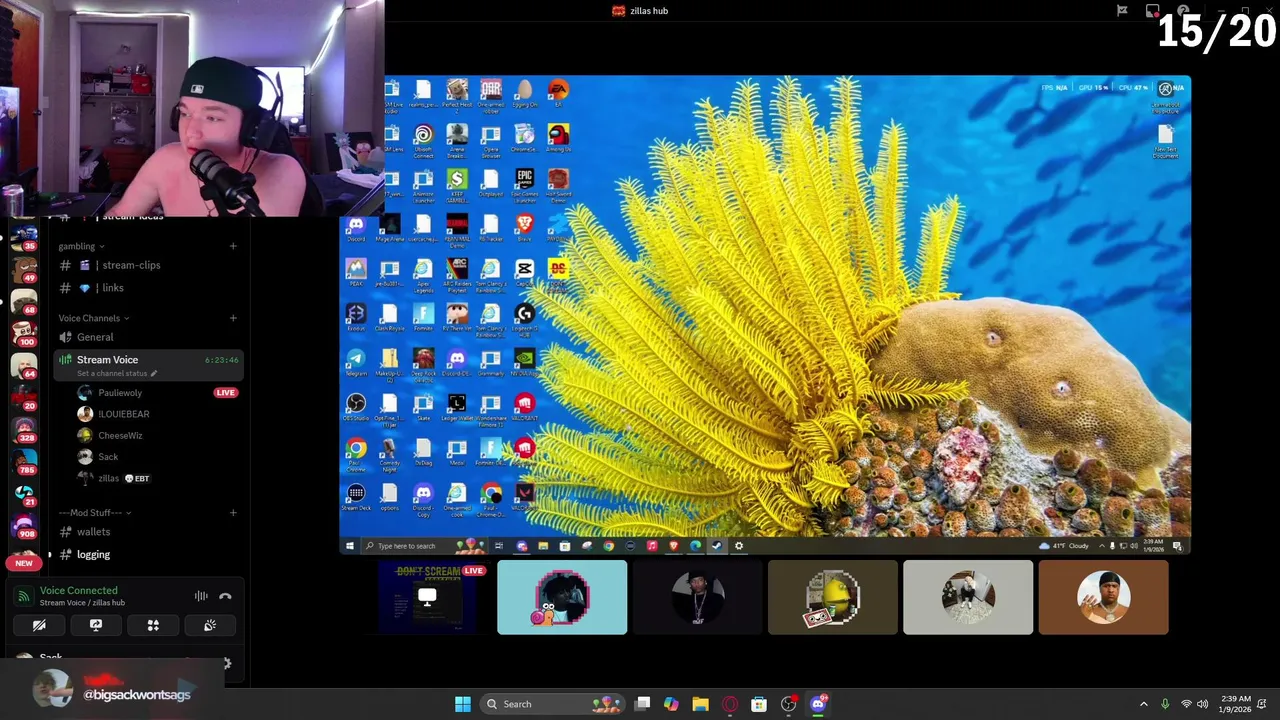Collapse the gambling category
The width and height of the screenshot is (1280, 720).
click(x=81, y=246)
